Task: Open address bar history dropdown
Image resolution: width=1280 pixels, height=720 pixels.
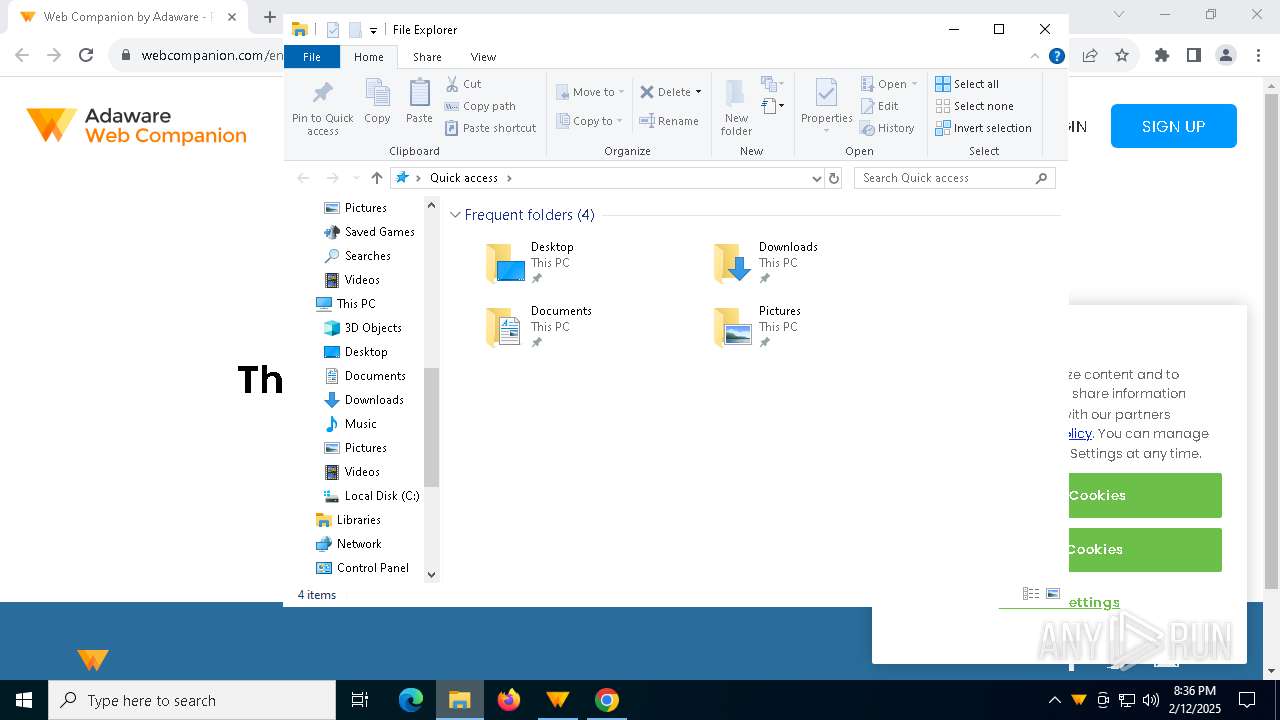Action: point(817,178)
